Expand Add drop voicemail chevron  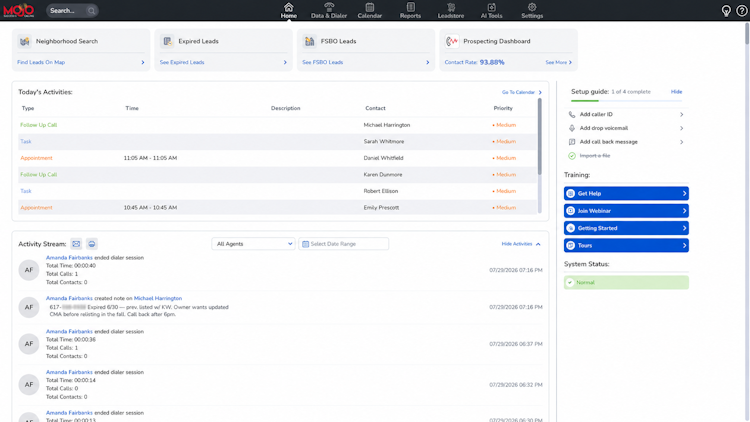tap(682, 128)
